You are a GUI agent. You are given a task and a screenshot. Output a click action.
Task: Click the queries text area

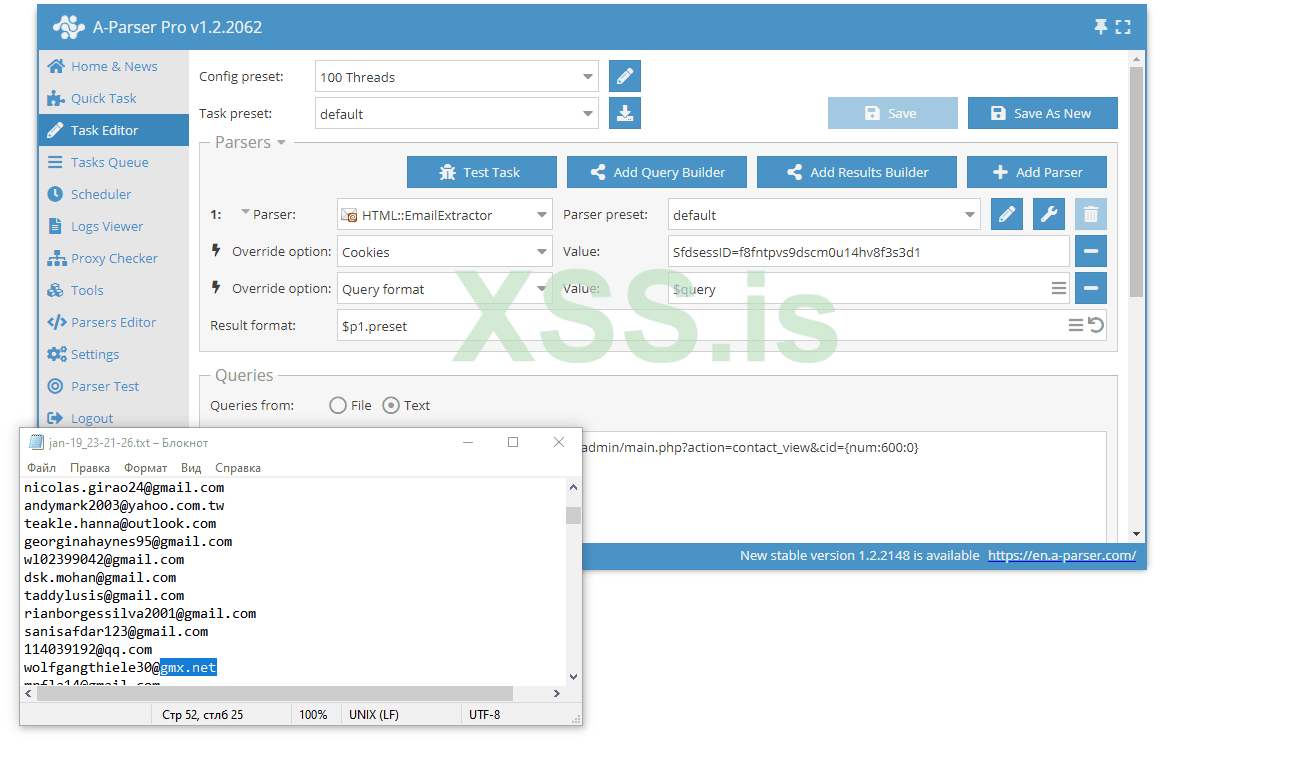click(x=844, y=487)
